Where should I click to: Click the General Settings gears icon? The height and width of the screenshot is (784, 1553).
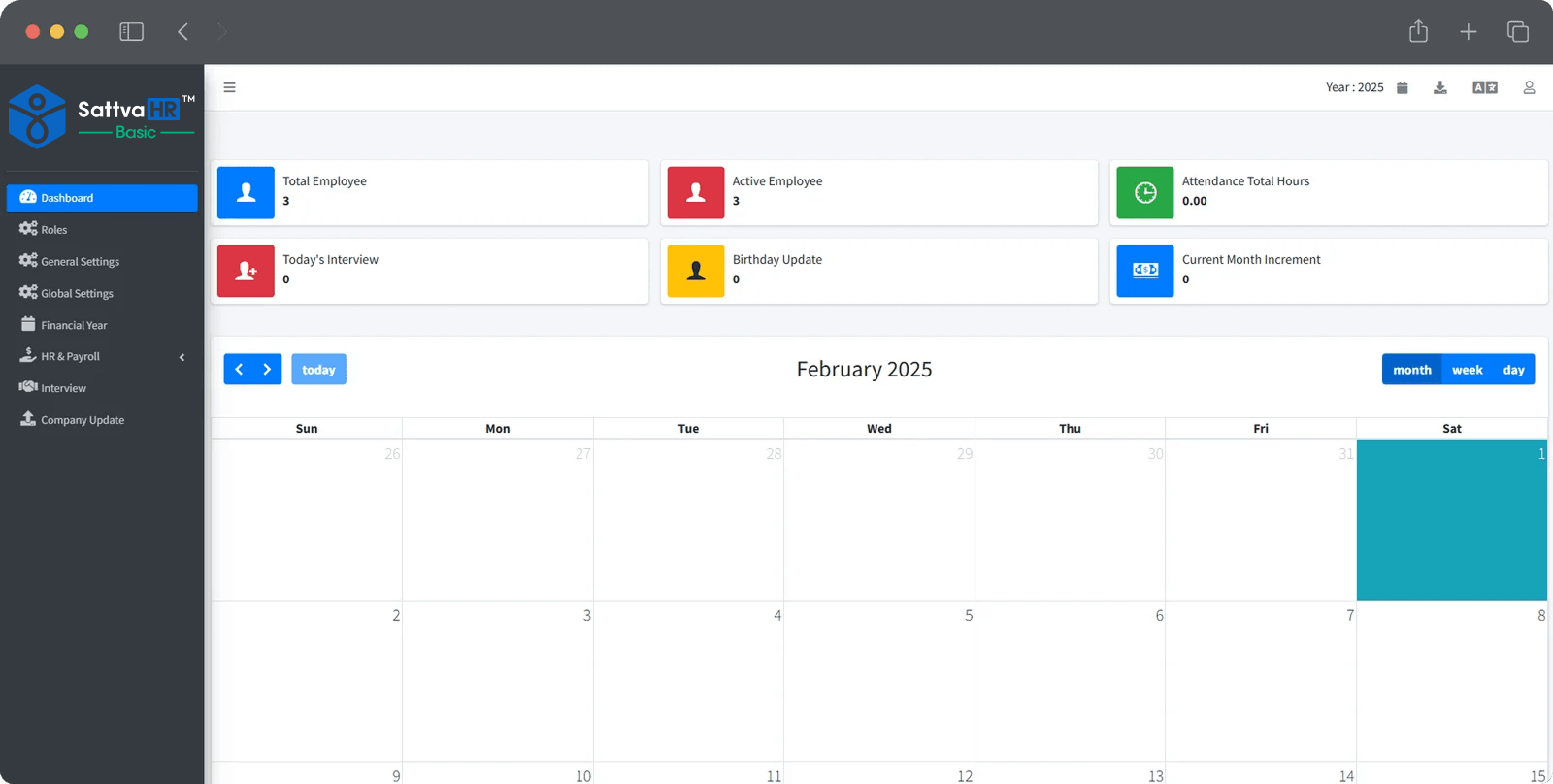tap(28, 261)
